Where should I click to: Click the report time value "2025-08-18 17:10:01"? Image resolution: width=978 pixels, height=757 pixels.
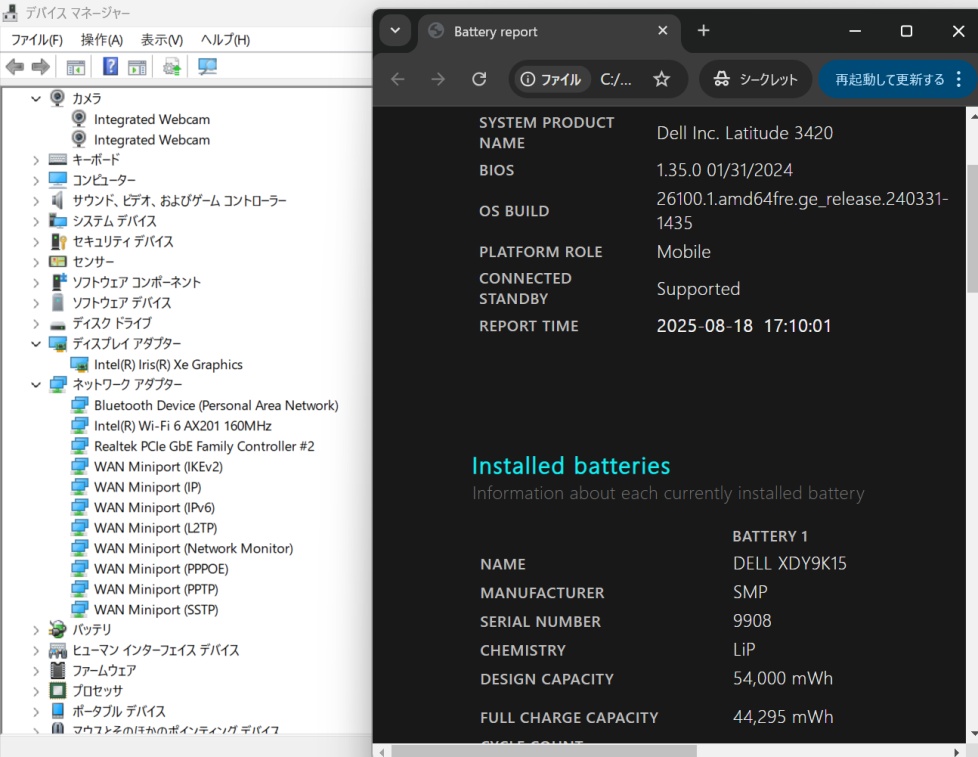pyautogui.click(x=743, y=325)
